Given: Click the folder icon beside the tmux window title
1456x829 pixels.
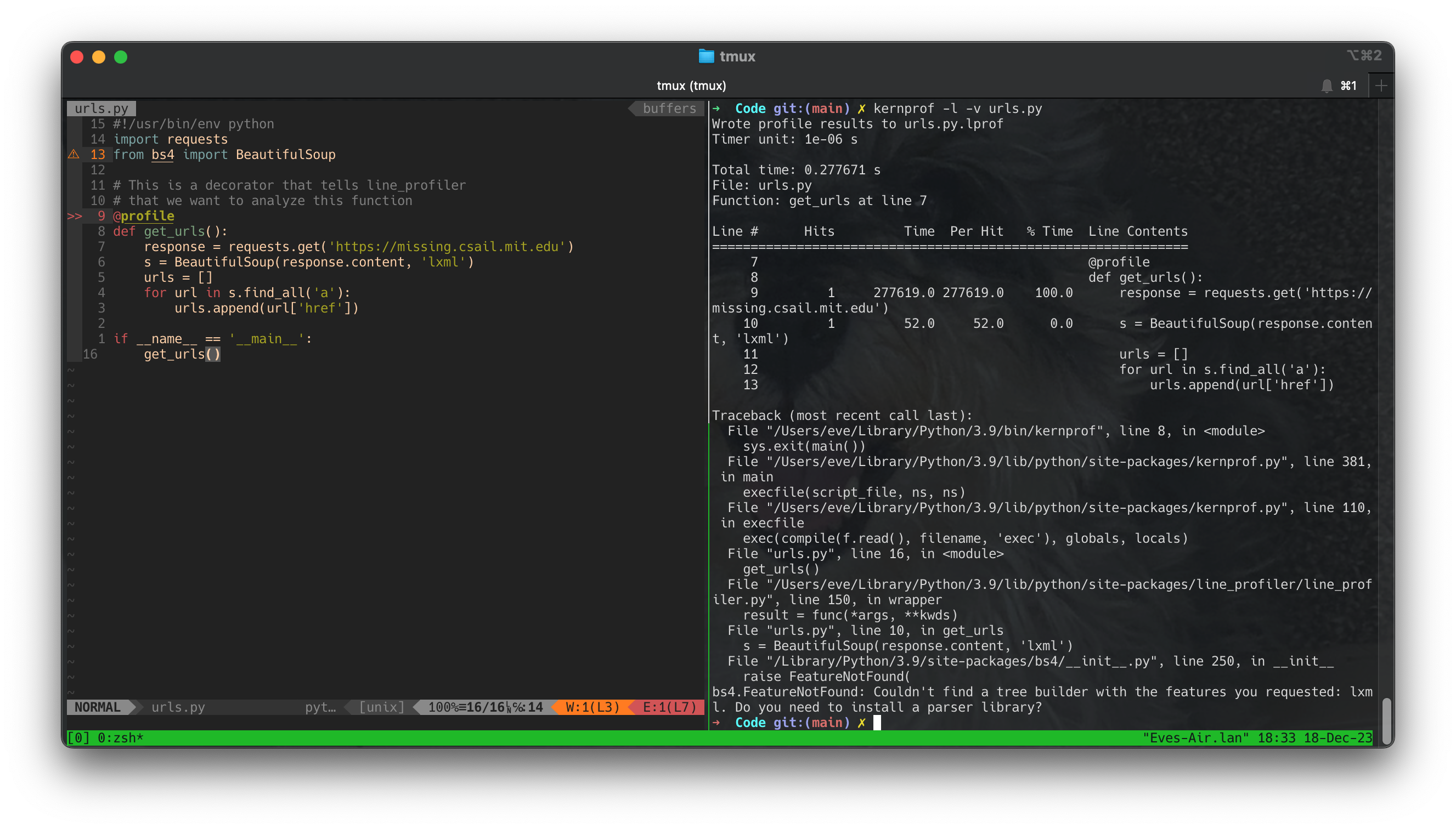Looking at the screenshot, I should pos(707,56).
